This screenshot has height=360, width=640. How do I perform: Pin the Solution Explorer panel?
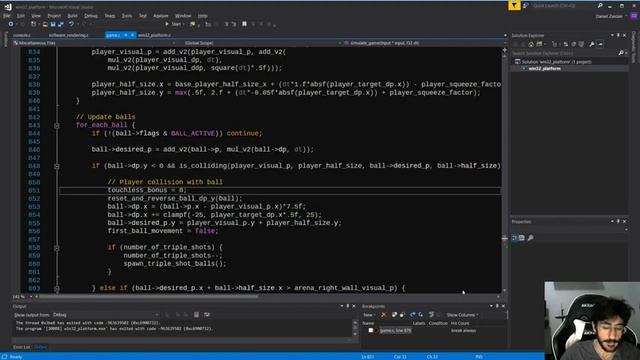click(618, 36)
